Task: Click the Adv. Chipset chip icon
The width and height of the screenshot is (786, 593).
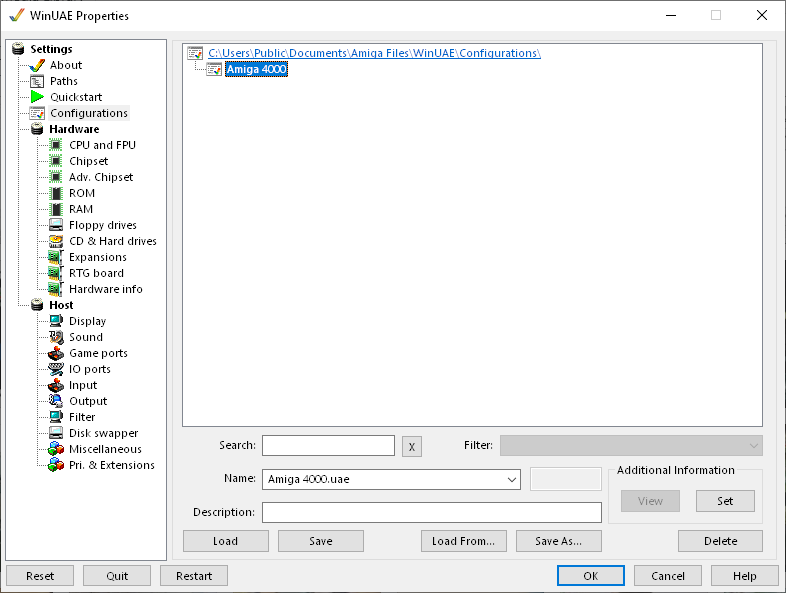Action: click(x=56, y=177)
